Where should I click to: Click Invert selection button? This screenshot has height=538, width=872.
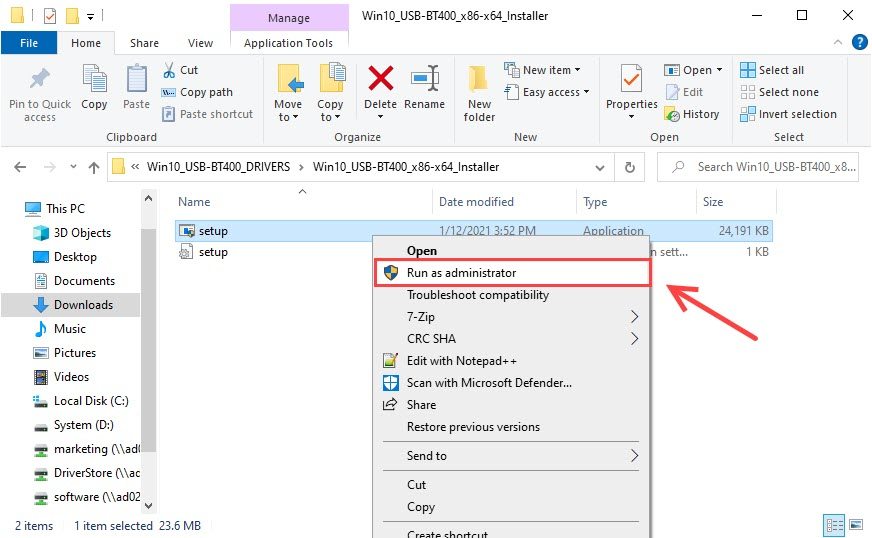(x=788, y=114)
